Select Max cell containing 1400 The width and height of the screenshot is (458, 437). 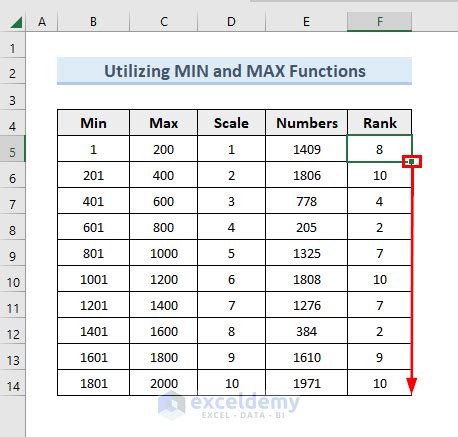click(164, 305)
